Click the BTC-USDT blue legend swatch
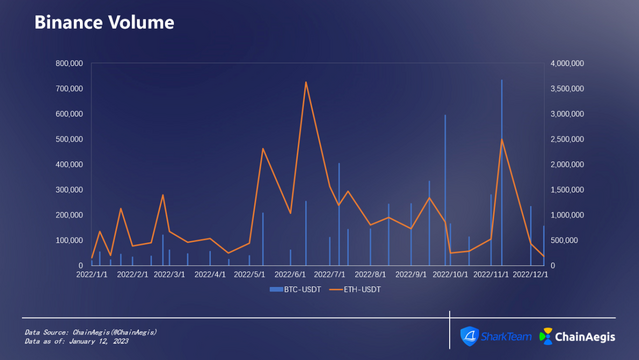639x360 pixels. click(276, 289)
